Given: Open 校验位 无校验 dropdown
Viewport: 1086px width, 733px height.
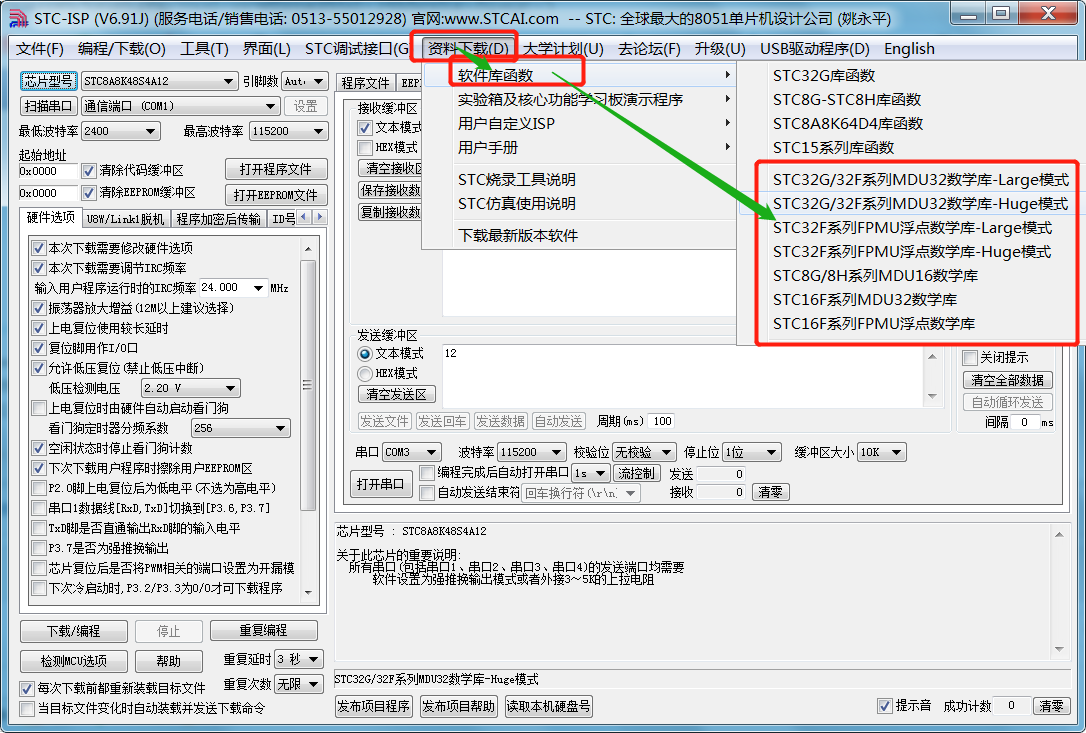Looking at the screenshot, I should pyautogui.click(x=644, y=452).
